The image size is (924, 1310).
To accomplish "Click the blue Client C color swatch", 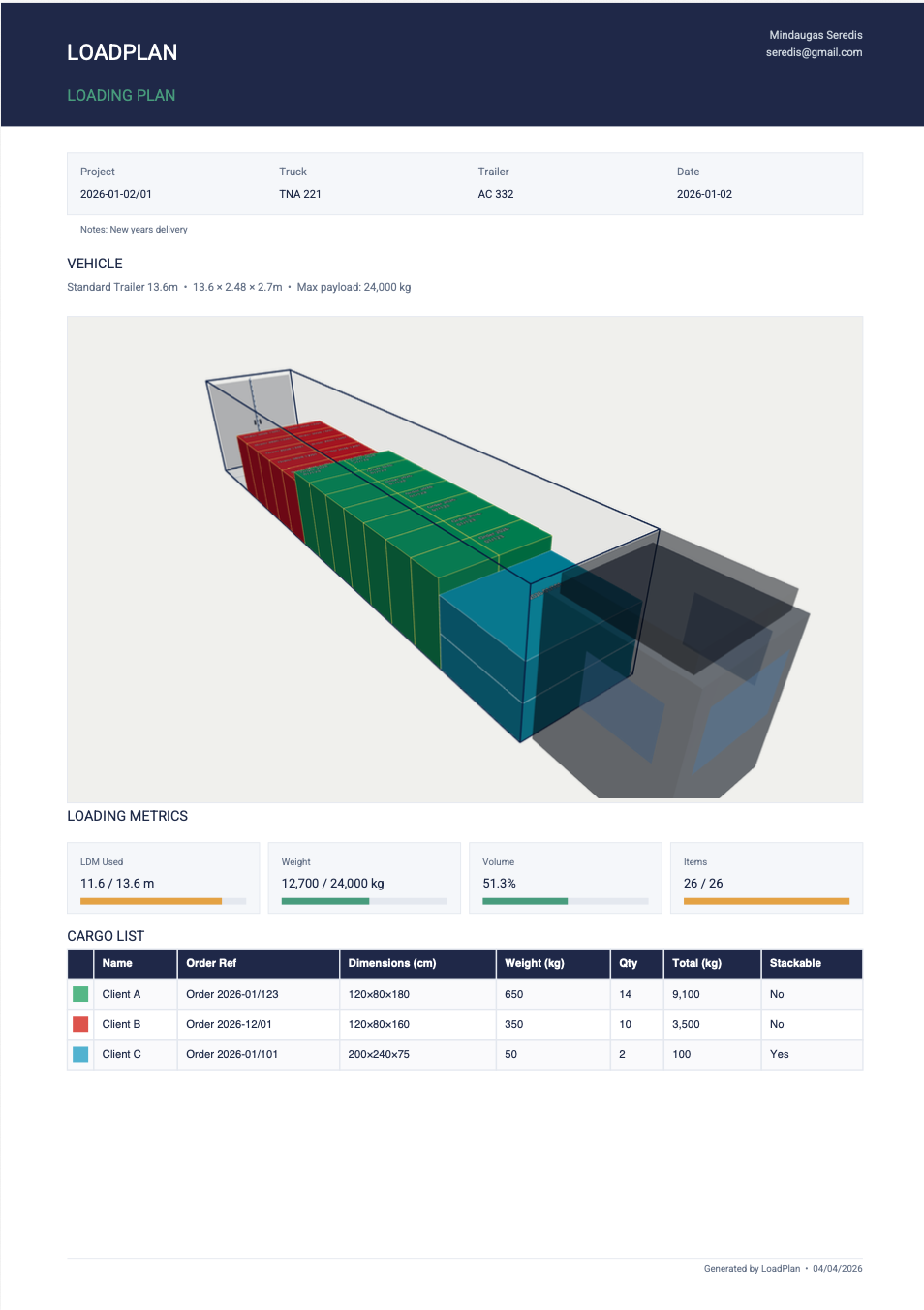I will (x=80, y=1054).
